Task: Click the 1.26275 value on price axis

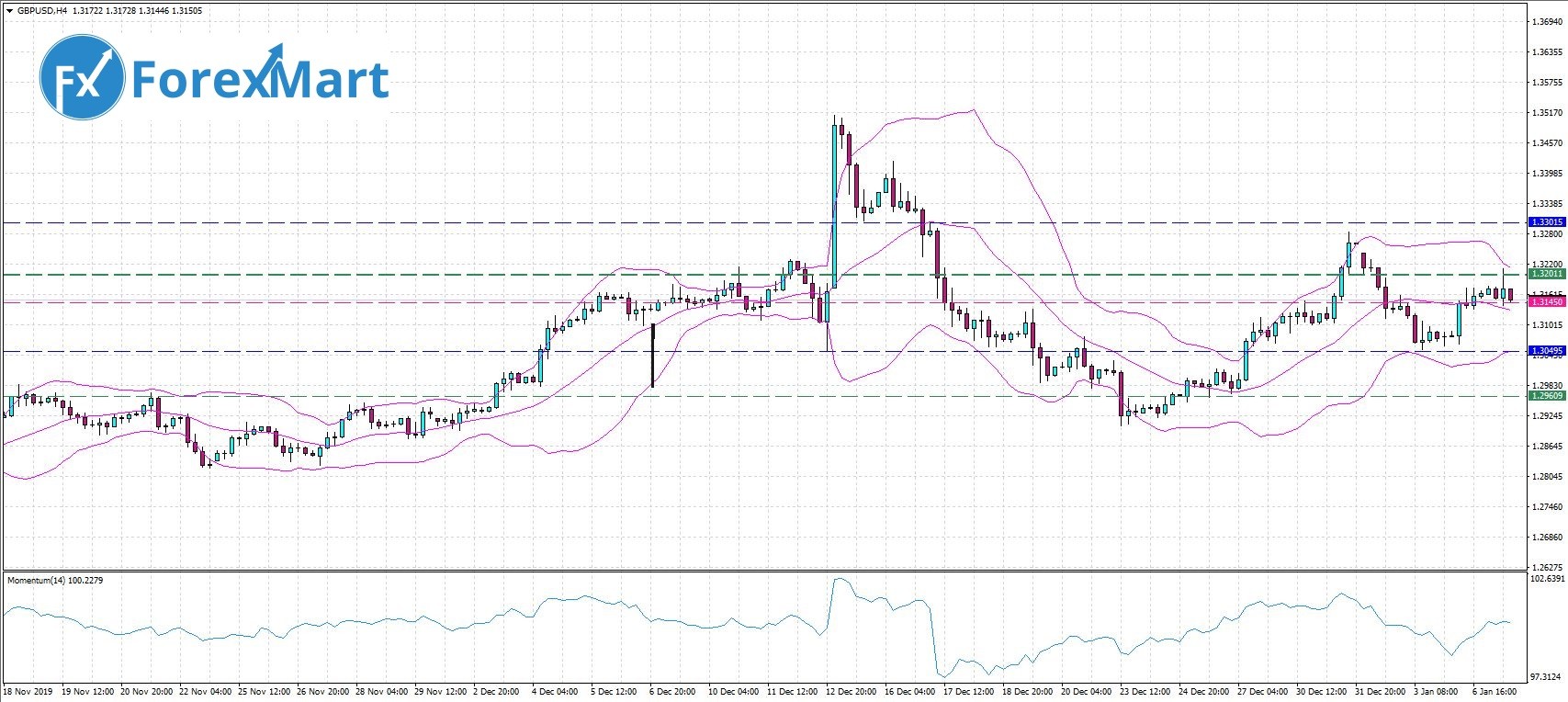Action: (1546, 567)
